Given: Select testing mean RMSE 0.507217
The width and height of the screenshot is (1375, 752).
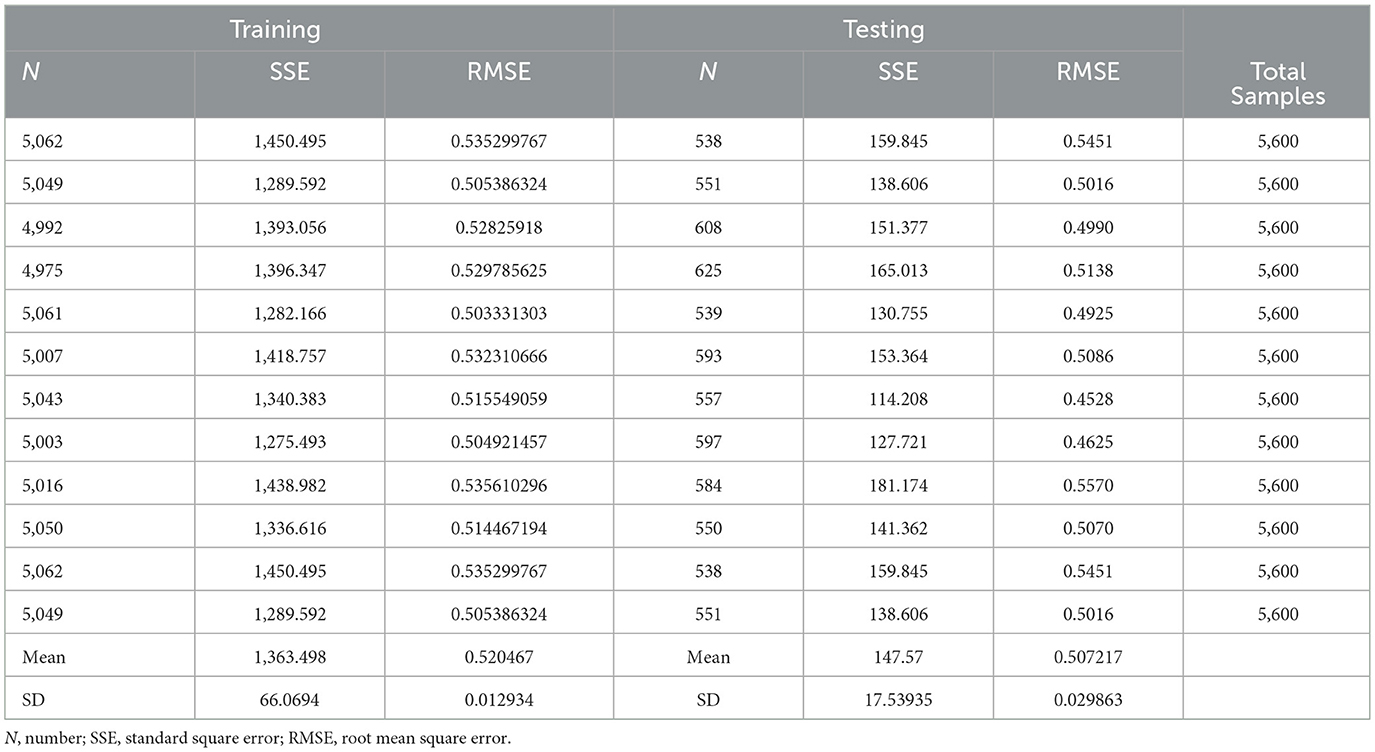Looking at the screenshot, I should [1086, 658].
